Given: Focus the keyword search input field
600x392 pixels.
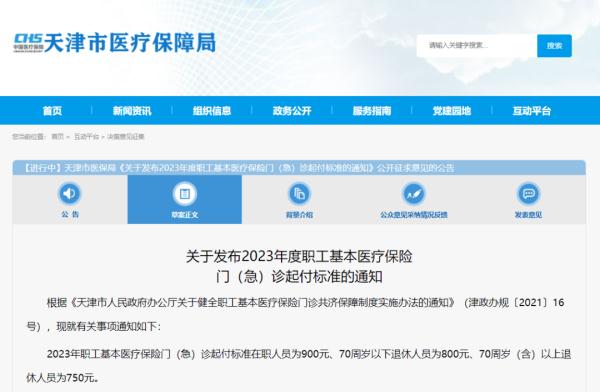Looking at the screenshot, I should coord(477,46).
